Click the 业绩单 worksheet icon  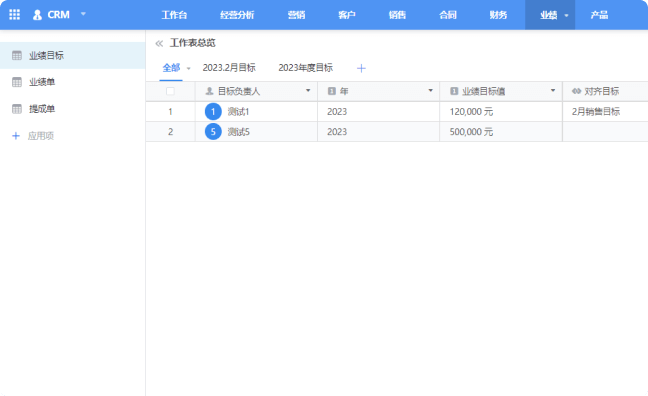17,82
